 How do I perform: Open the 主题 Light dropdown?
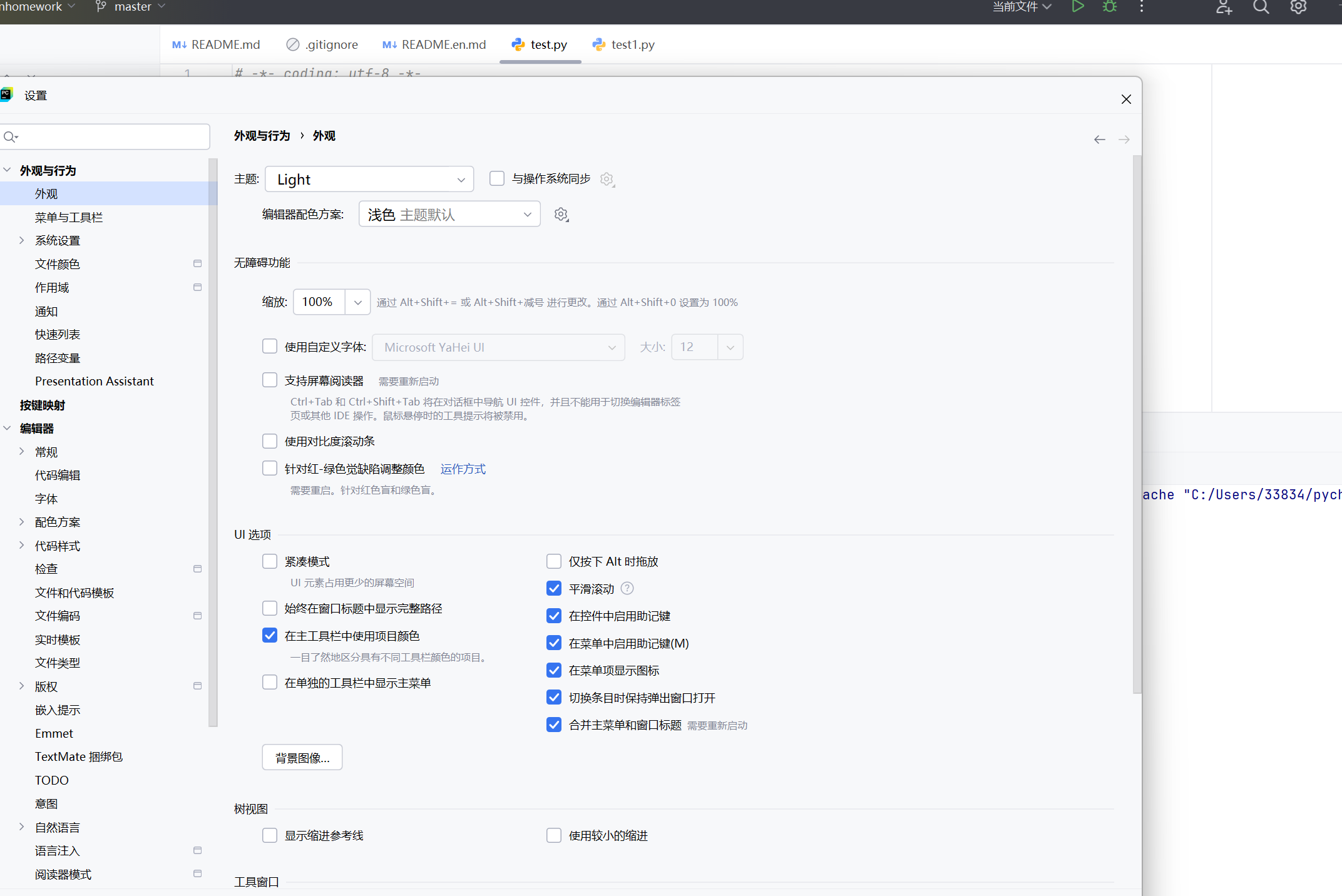coord(369,180)
